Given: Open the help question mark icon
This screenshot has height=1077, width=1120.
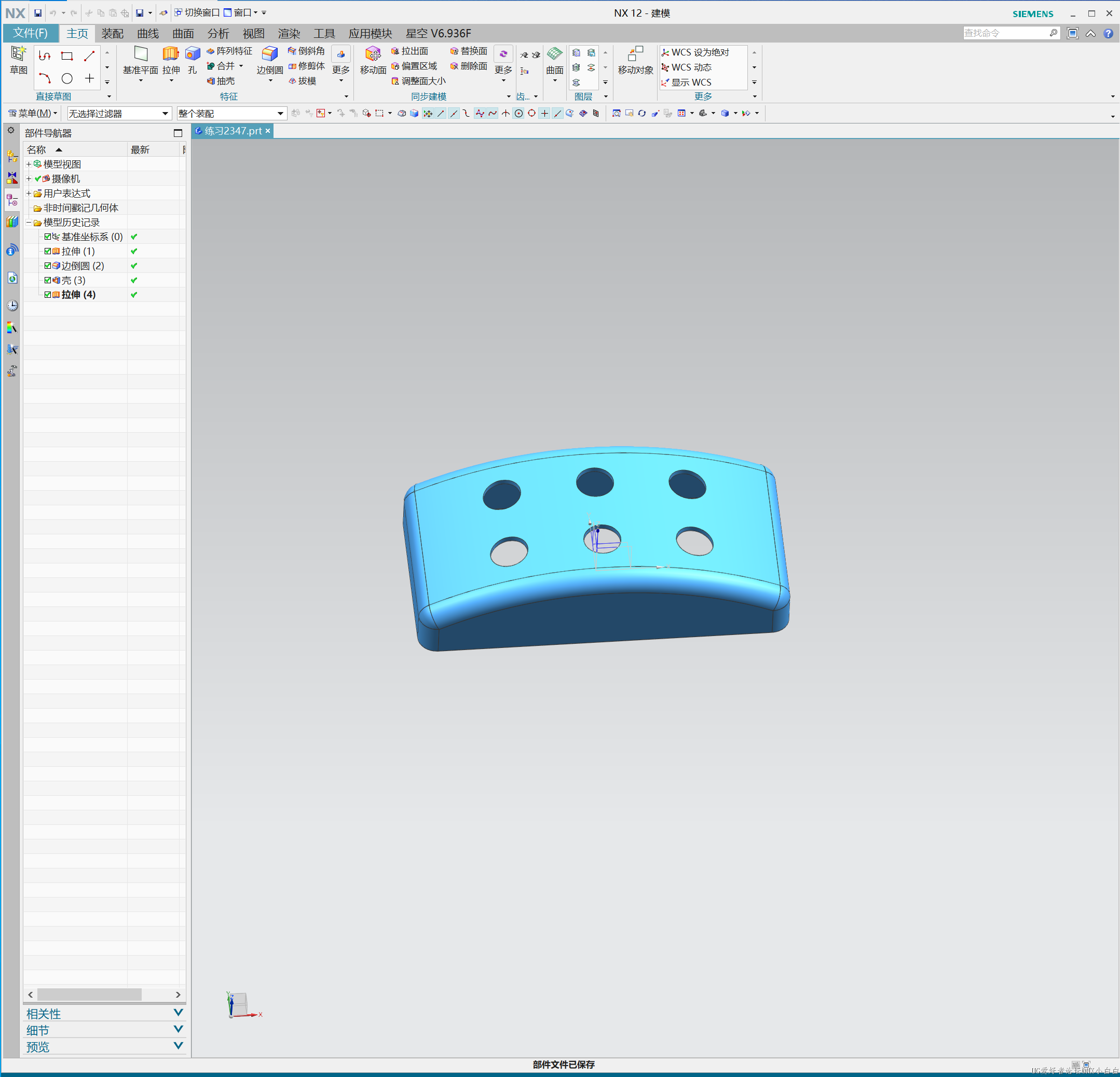Looking at the screenshot, I should [1108, 33].
